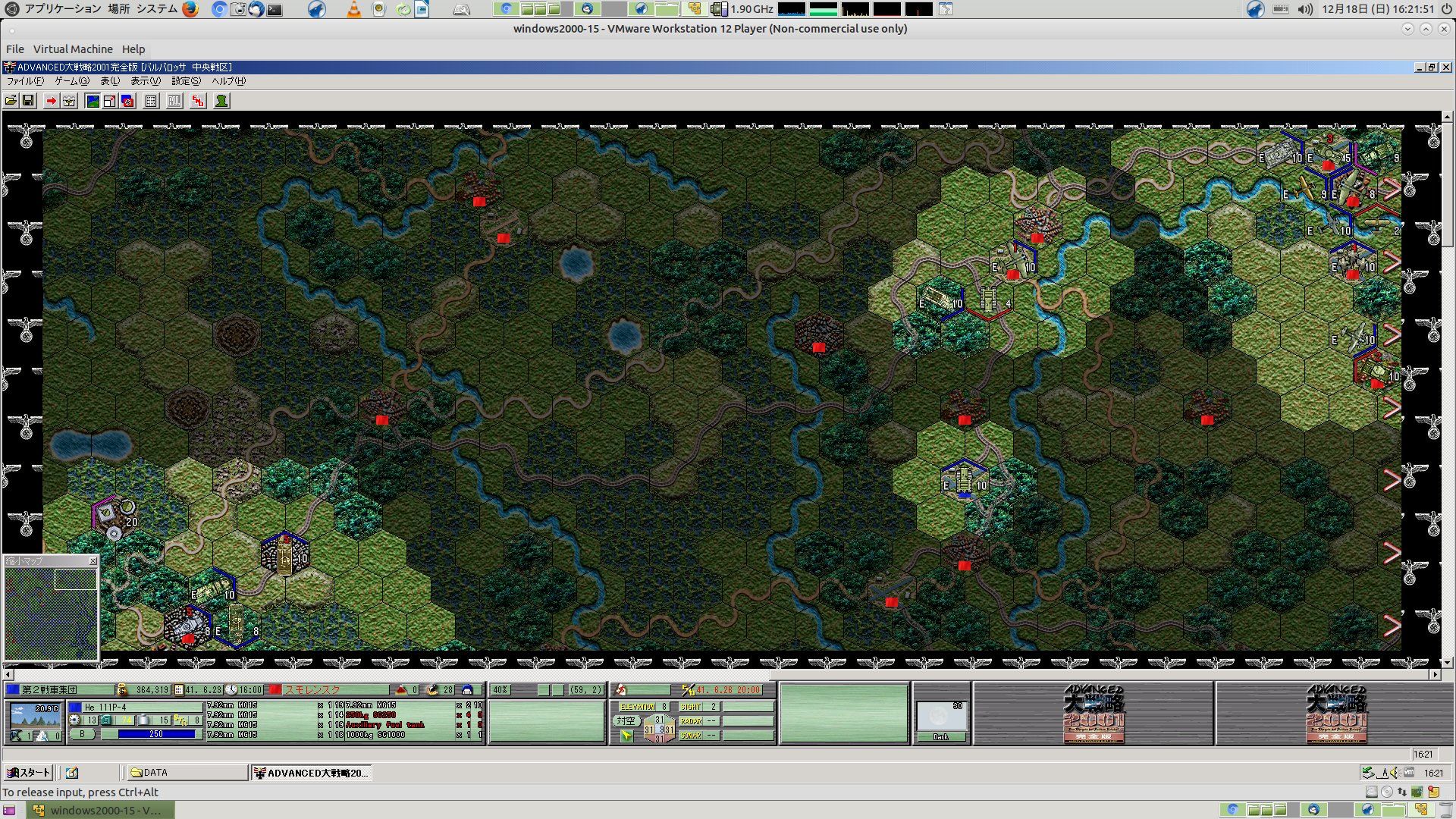
Task: Click the green soldier silhouette toolbar icon
Action: click(x=221, y=101)
